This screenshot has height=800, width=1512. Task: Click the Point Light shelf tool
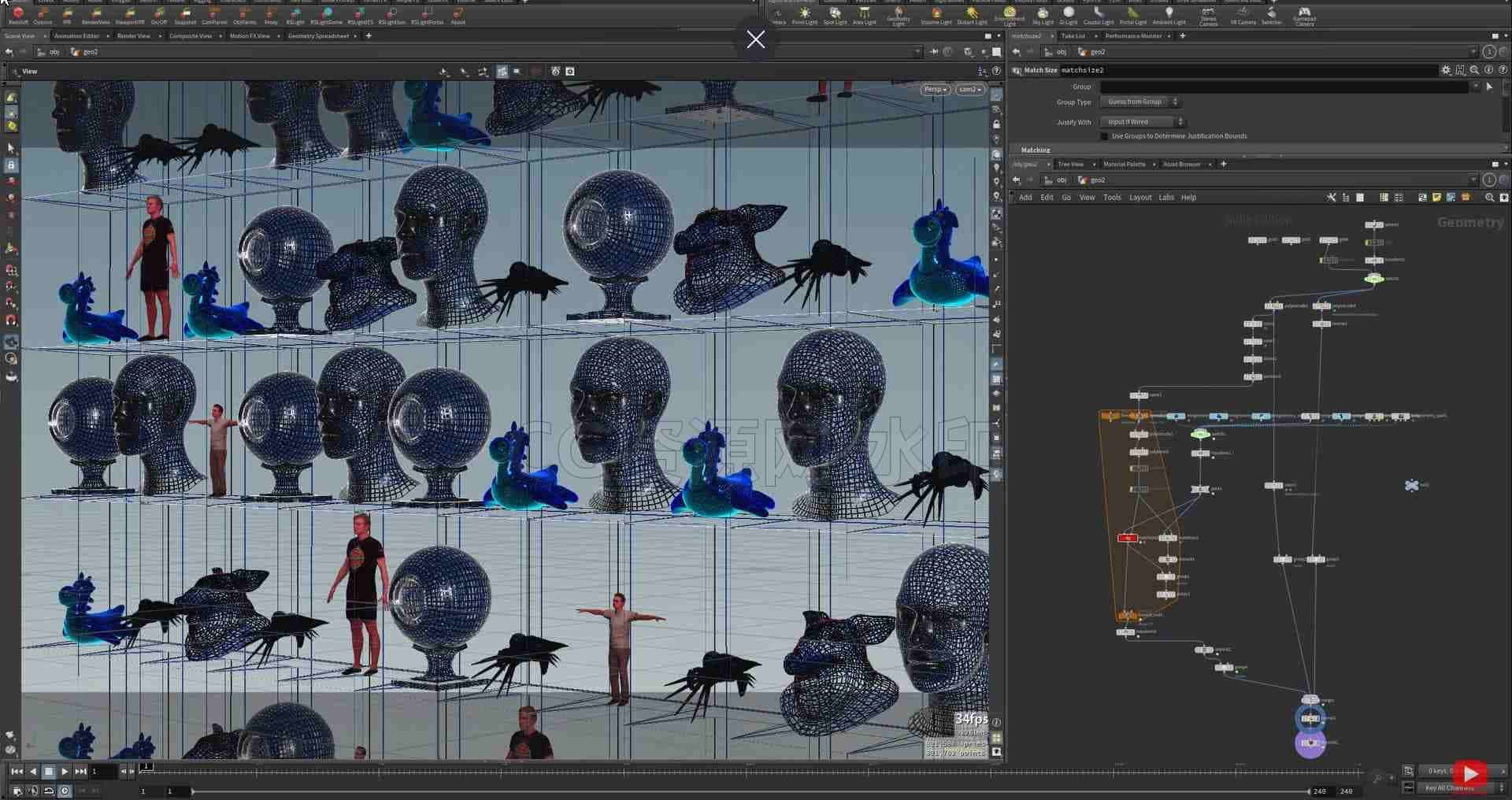click(x=804, y=16)
